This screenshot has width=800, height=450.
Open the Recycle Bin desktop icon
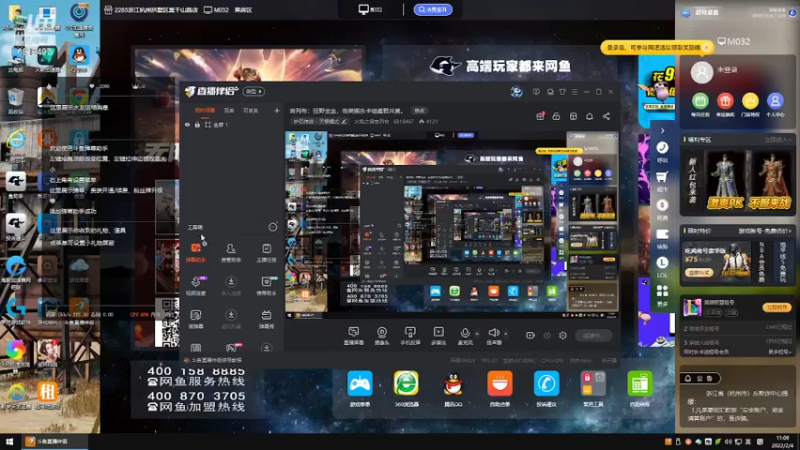coord(15,101)
